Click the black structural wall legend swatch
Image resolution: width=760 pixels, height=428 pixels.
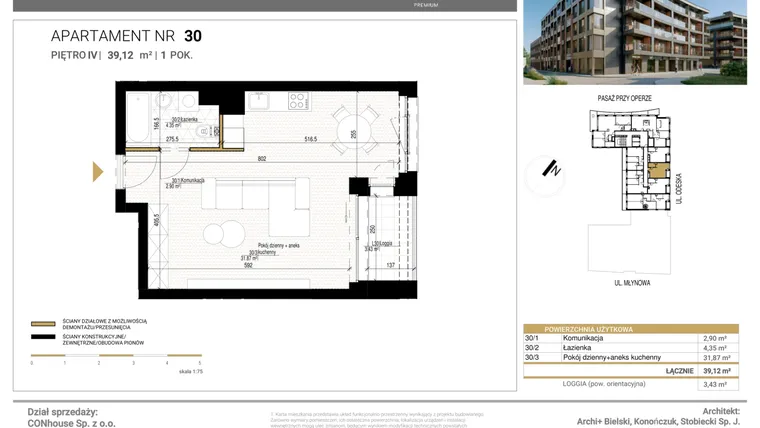43,337
